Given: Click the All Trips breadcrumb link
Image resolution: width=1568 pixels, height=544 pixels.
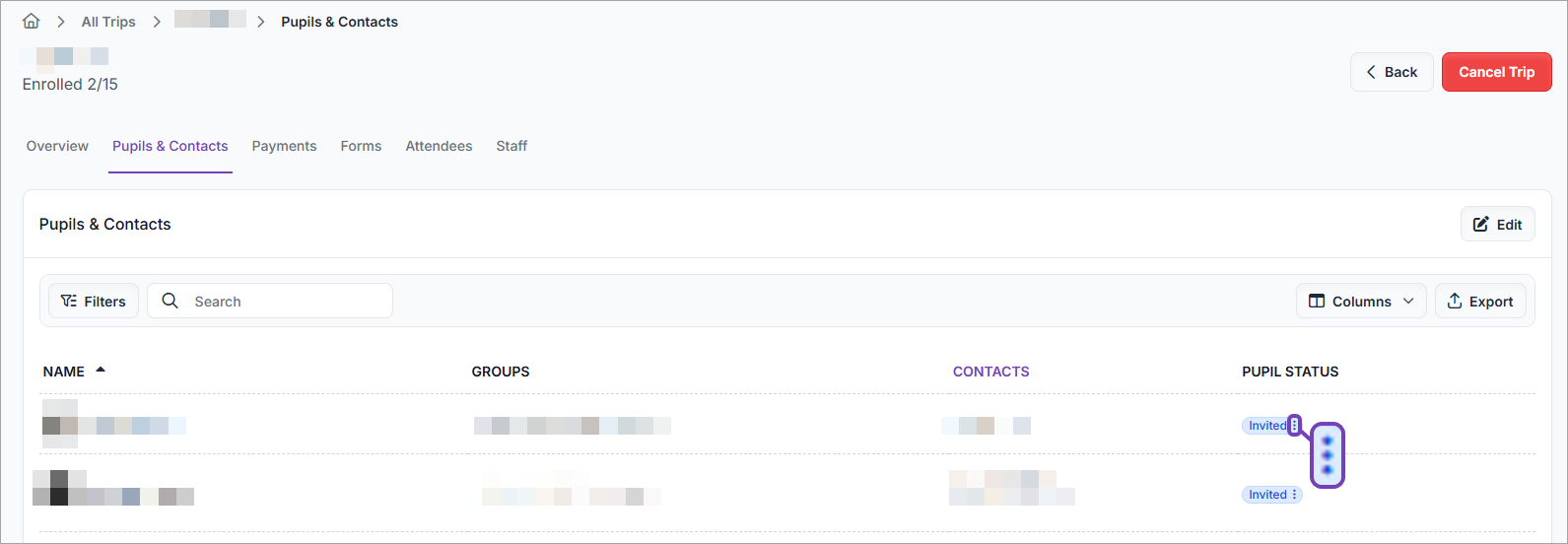Looking at the screenshot, I should (x=108, y=22).
